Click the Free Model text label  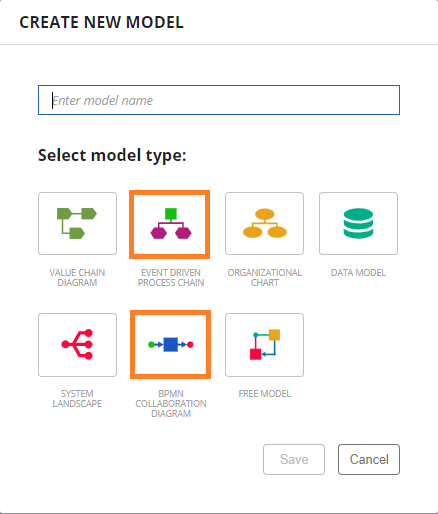point(265,394)
